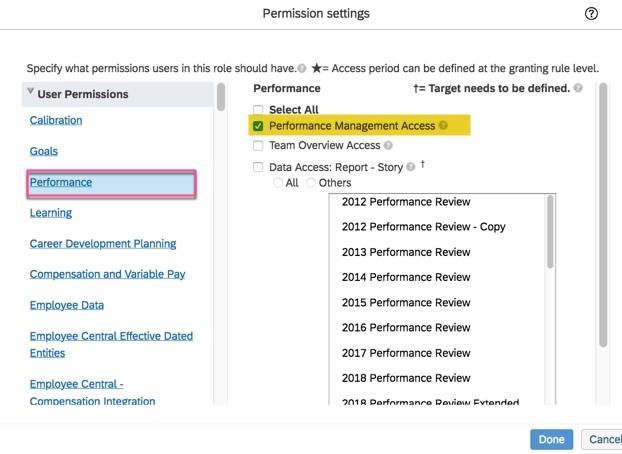Pick 2012 Performance Review - Copy entry

click(423, 227)
